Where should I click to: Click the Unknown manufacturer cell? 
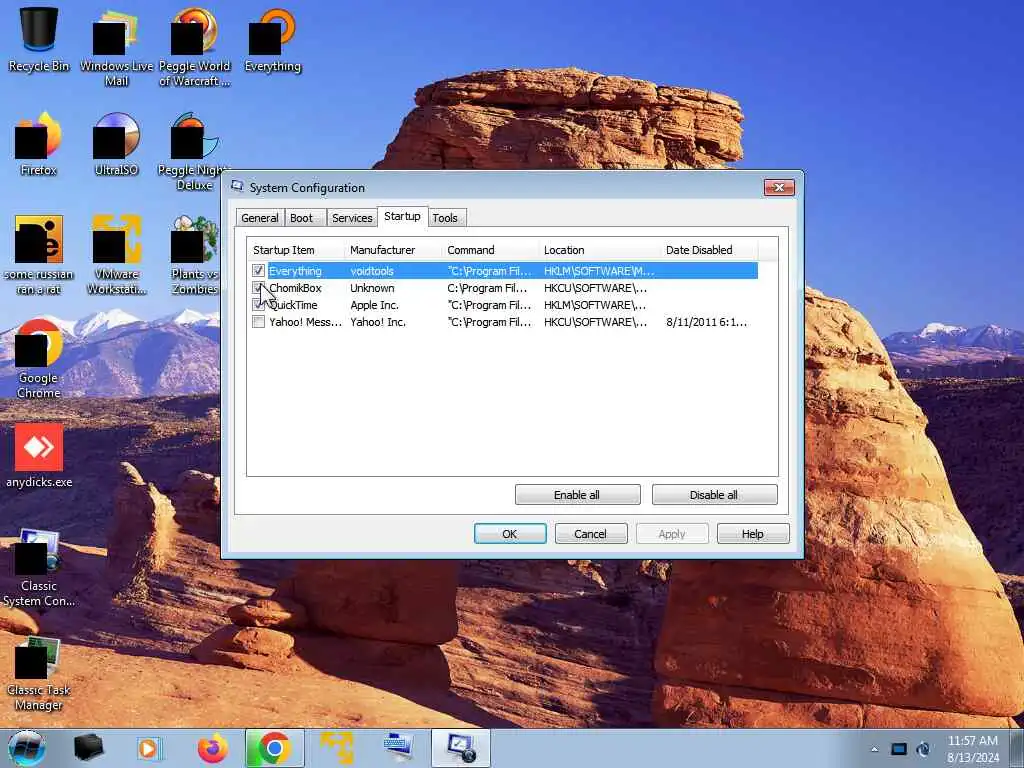[372, 288]
